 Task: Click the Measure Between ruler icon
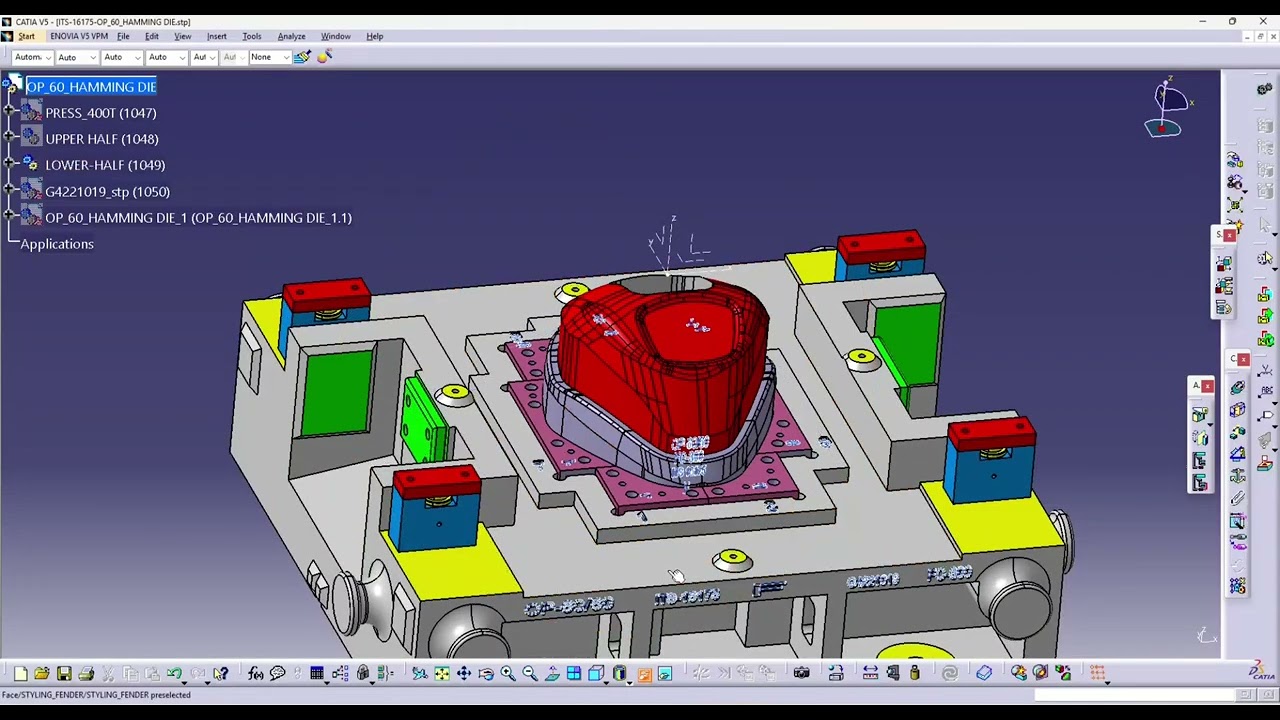pyautogui.click(x=870, y=674)
